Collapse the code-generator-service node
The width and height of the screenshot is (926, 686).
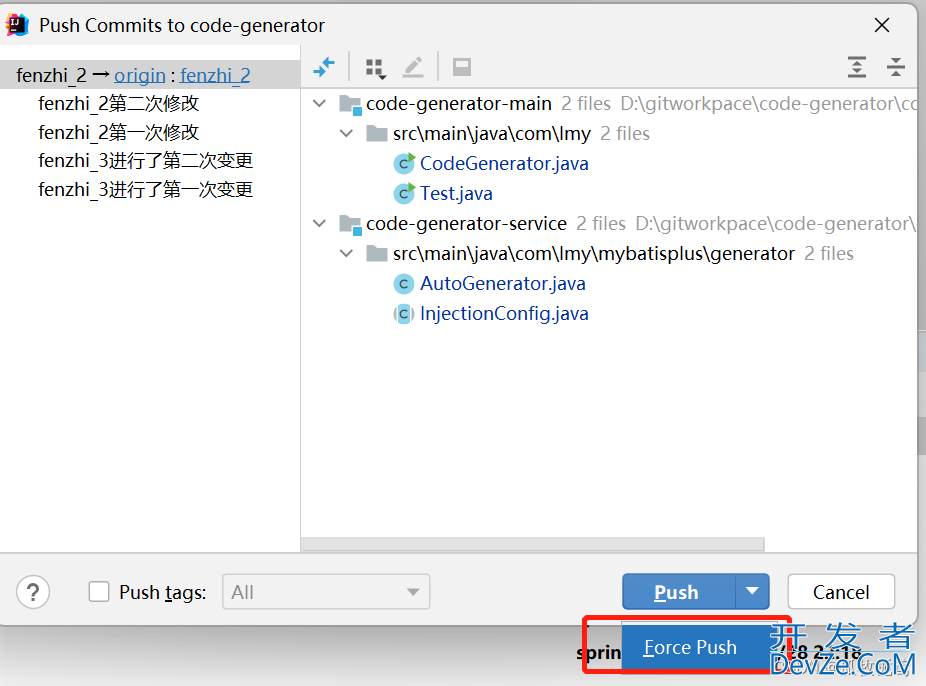pos(319,224)
